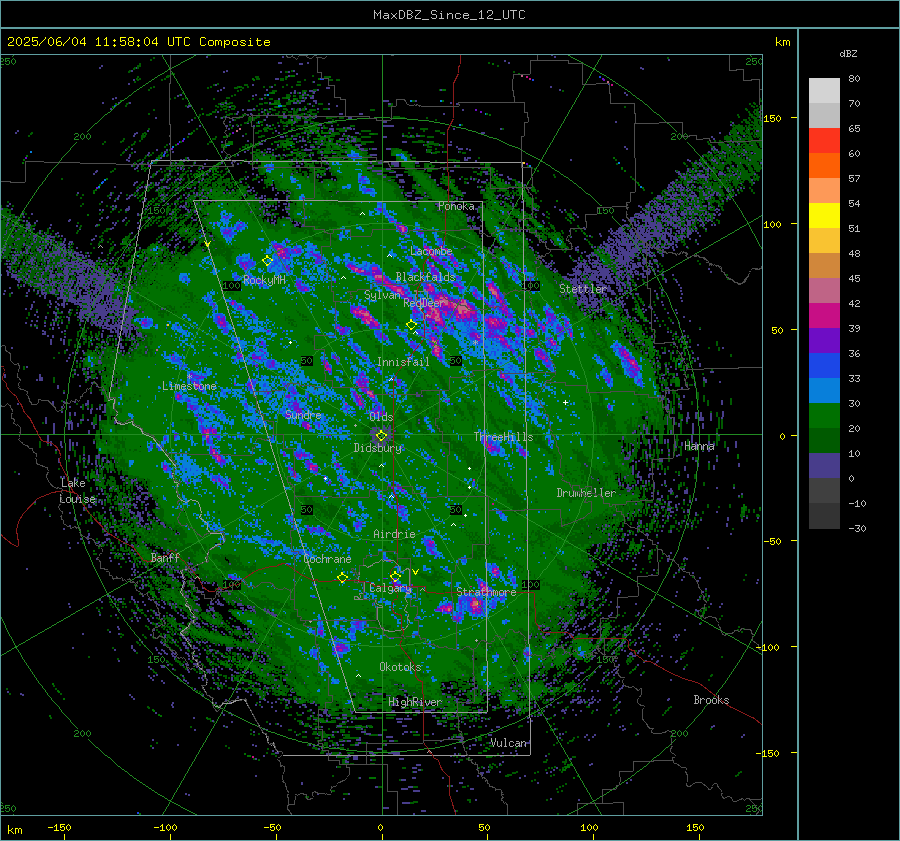Click the km unit label at bottom left

pyautogui.click(x=15, y=830)
